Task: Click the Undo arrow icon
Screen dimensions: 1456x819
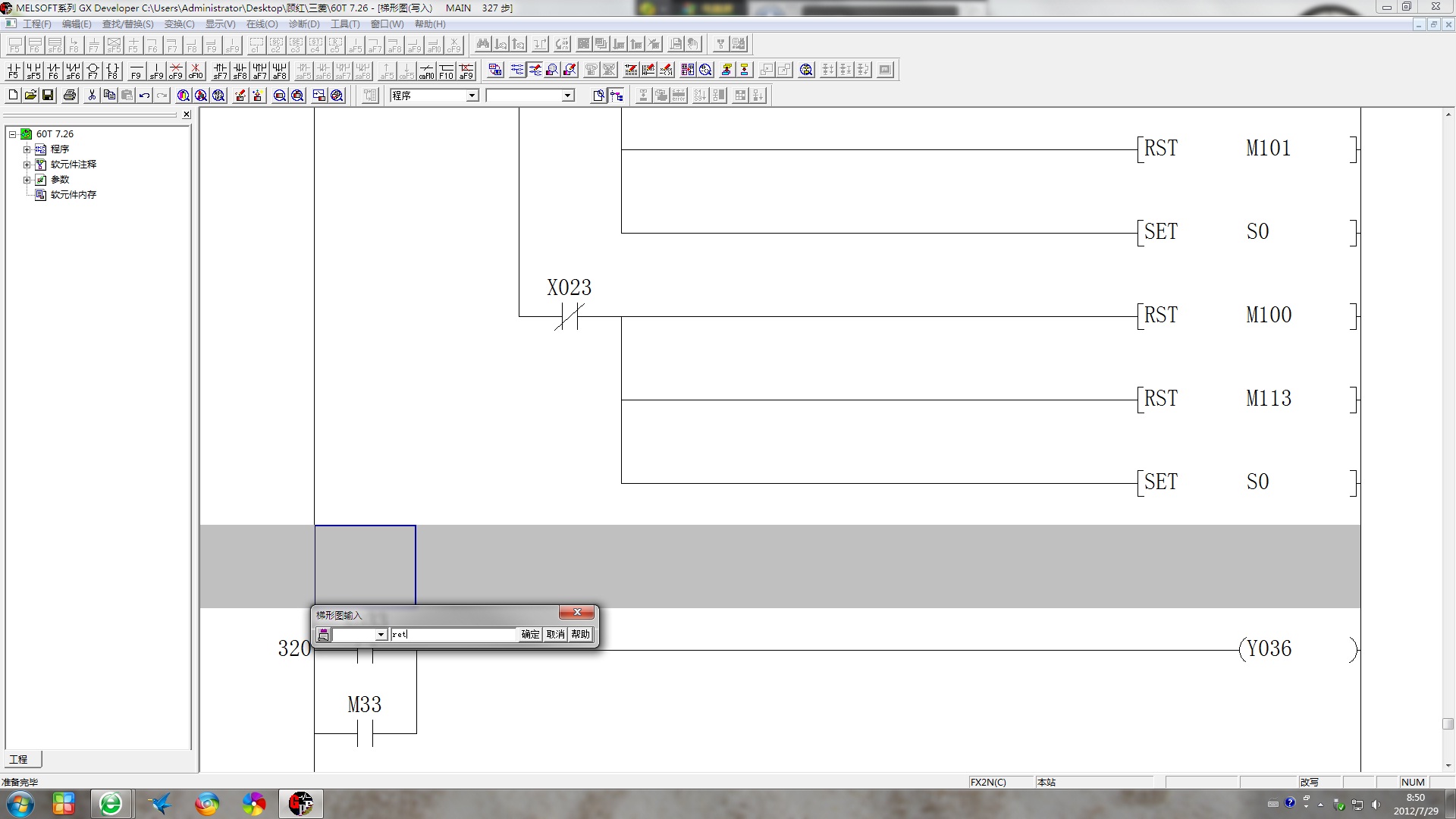Action: (144, 96)
